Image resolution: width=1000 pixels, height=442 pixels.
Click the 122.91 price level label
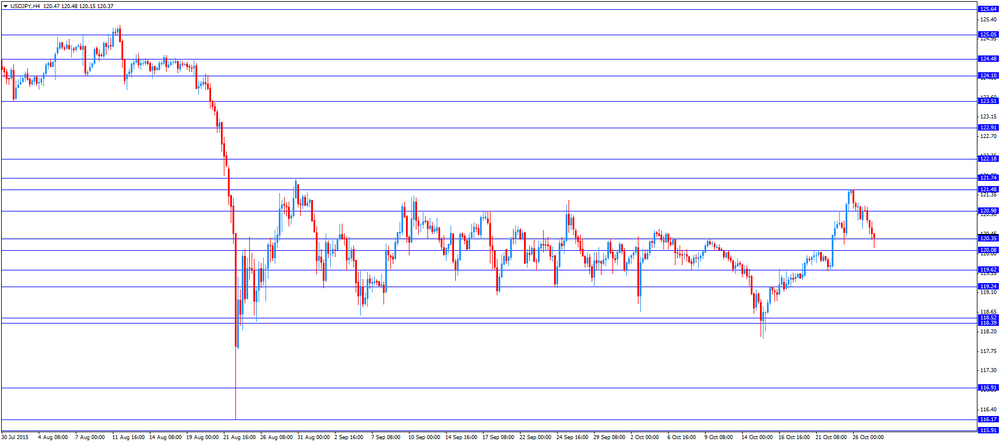point(989,128)
